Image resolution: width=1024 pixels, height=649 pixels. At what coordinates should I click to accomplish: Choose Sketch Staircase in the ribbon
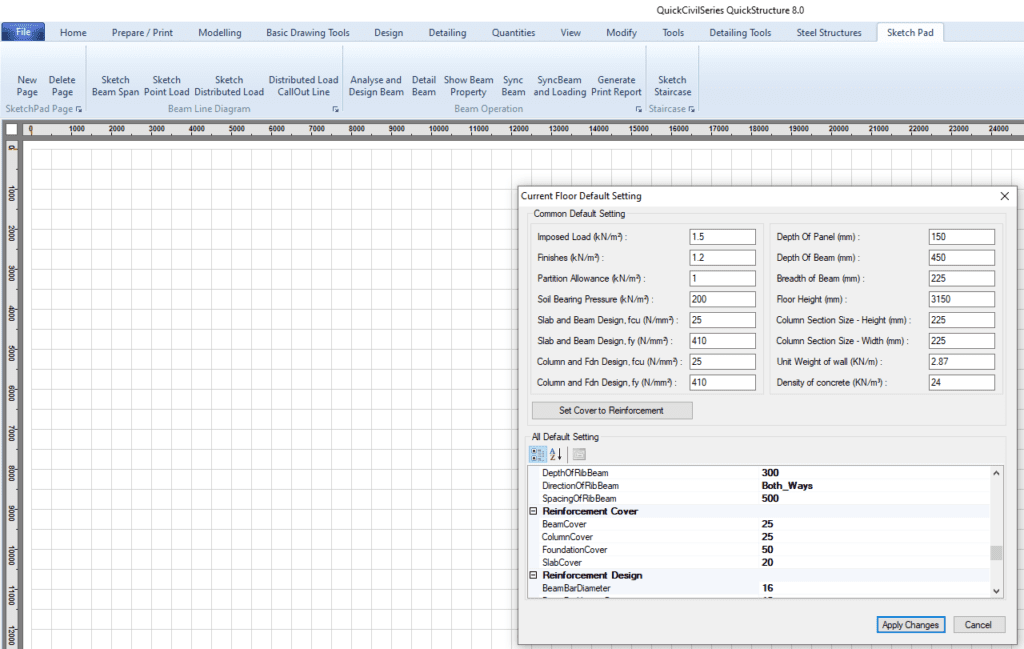(x=672, y=86)
